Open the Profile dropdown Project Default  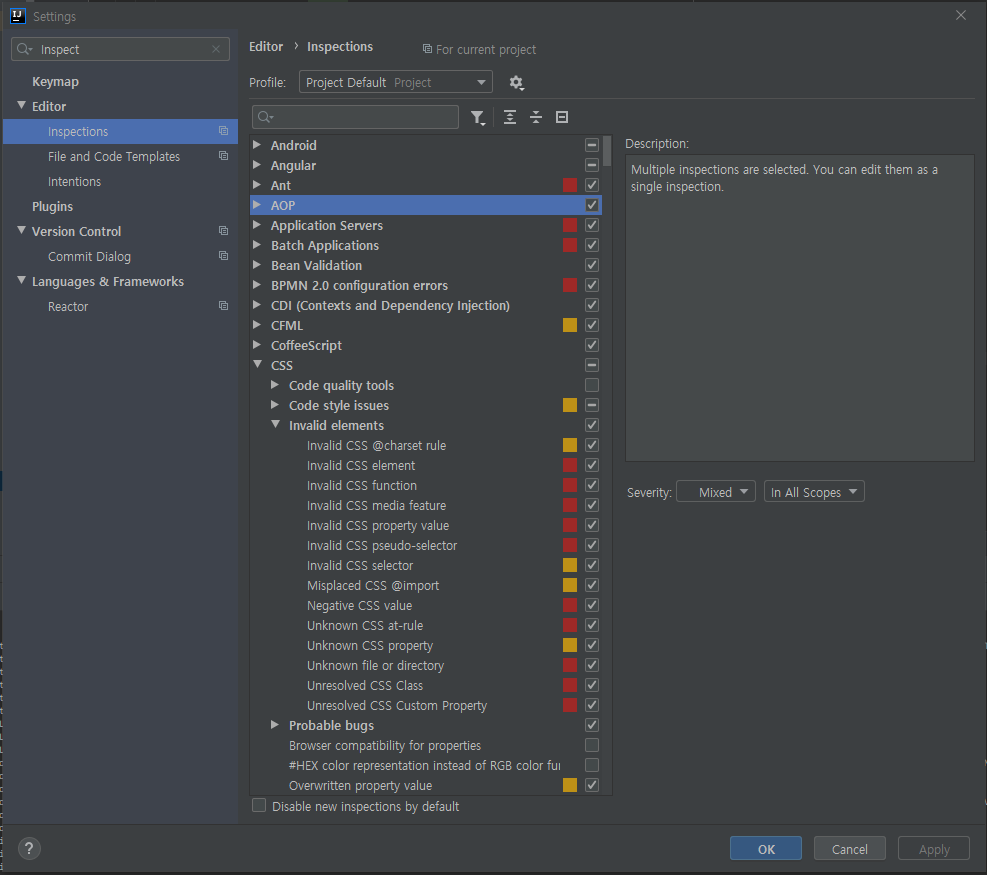(395, 82)
